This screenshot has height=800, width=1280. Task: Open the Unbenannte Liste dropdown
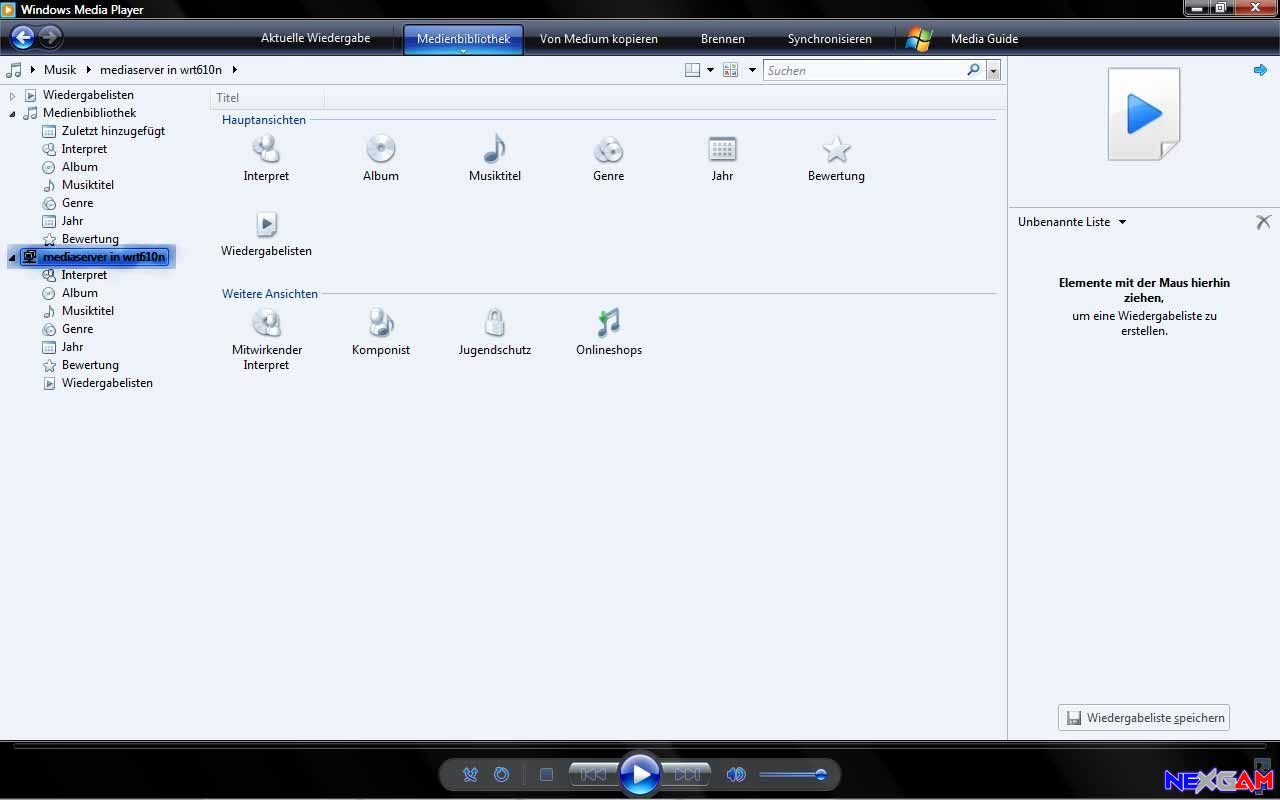click(x=1122, y=222)
